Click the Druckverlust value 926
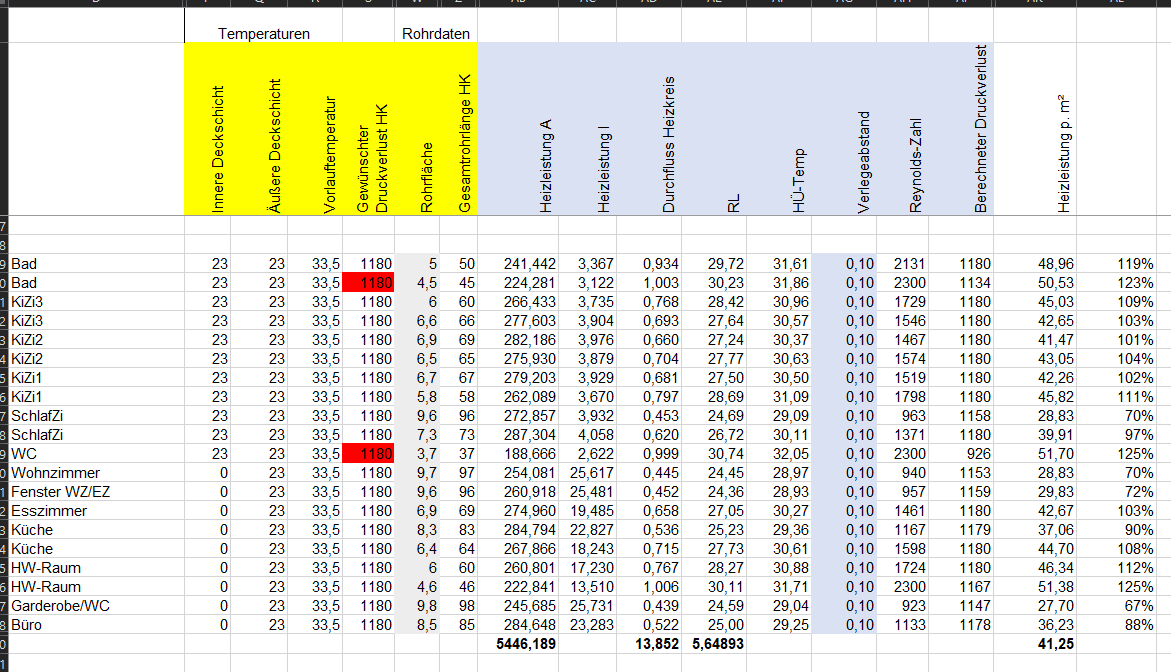Viewport: 1171px width, 672px height. (962, 454)
